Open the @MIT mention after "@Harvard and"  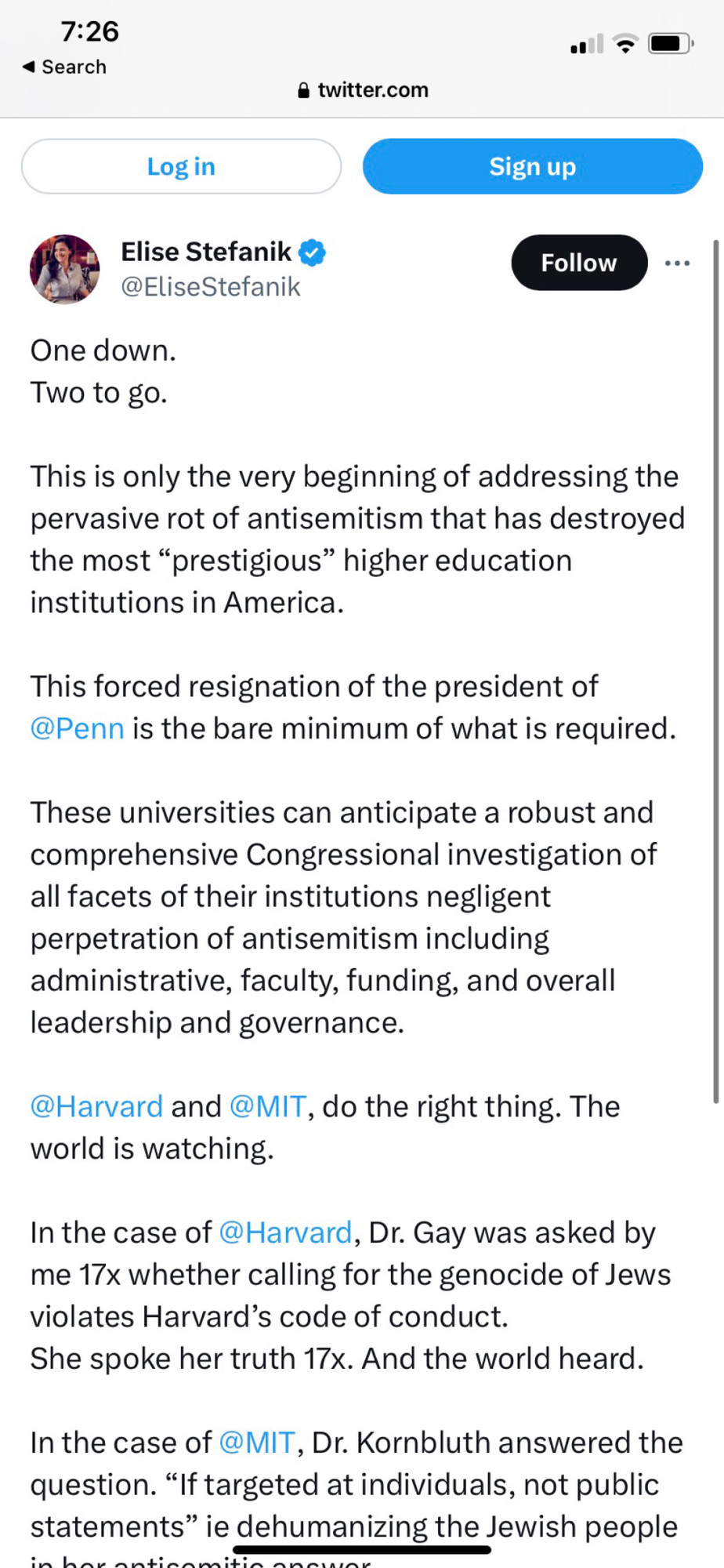[268, 1107]
